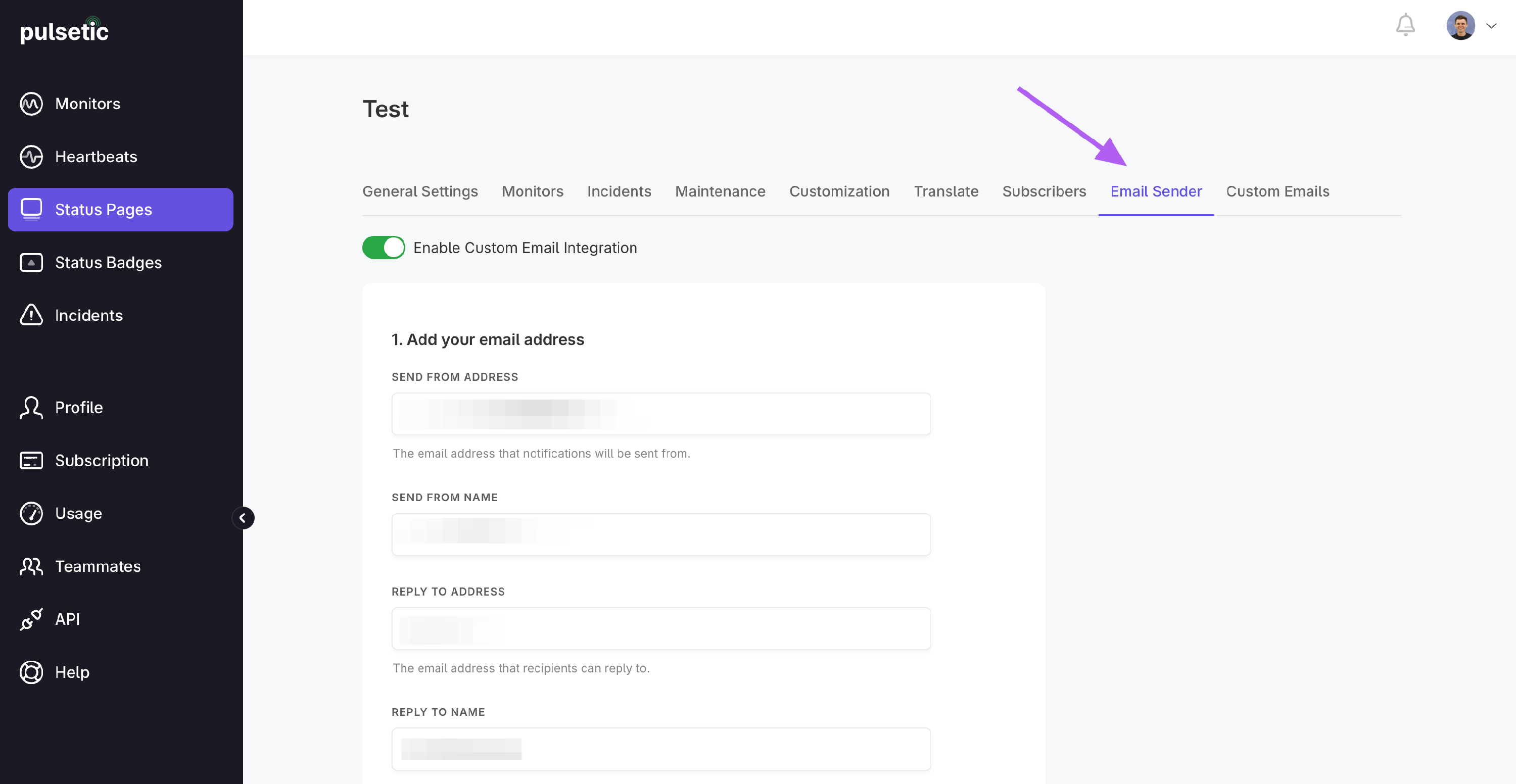This screenshot has height=784, width=1516.
Task: Click the Usage gauge icon
Action: click(31, 513)
